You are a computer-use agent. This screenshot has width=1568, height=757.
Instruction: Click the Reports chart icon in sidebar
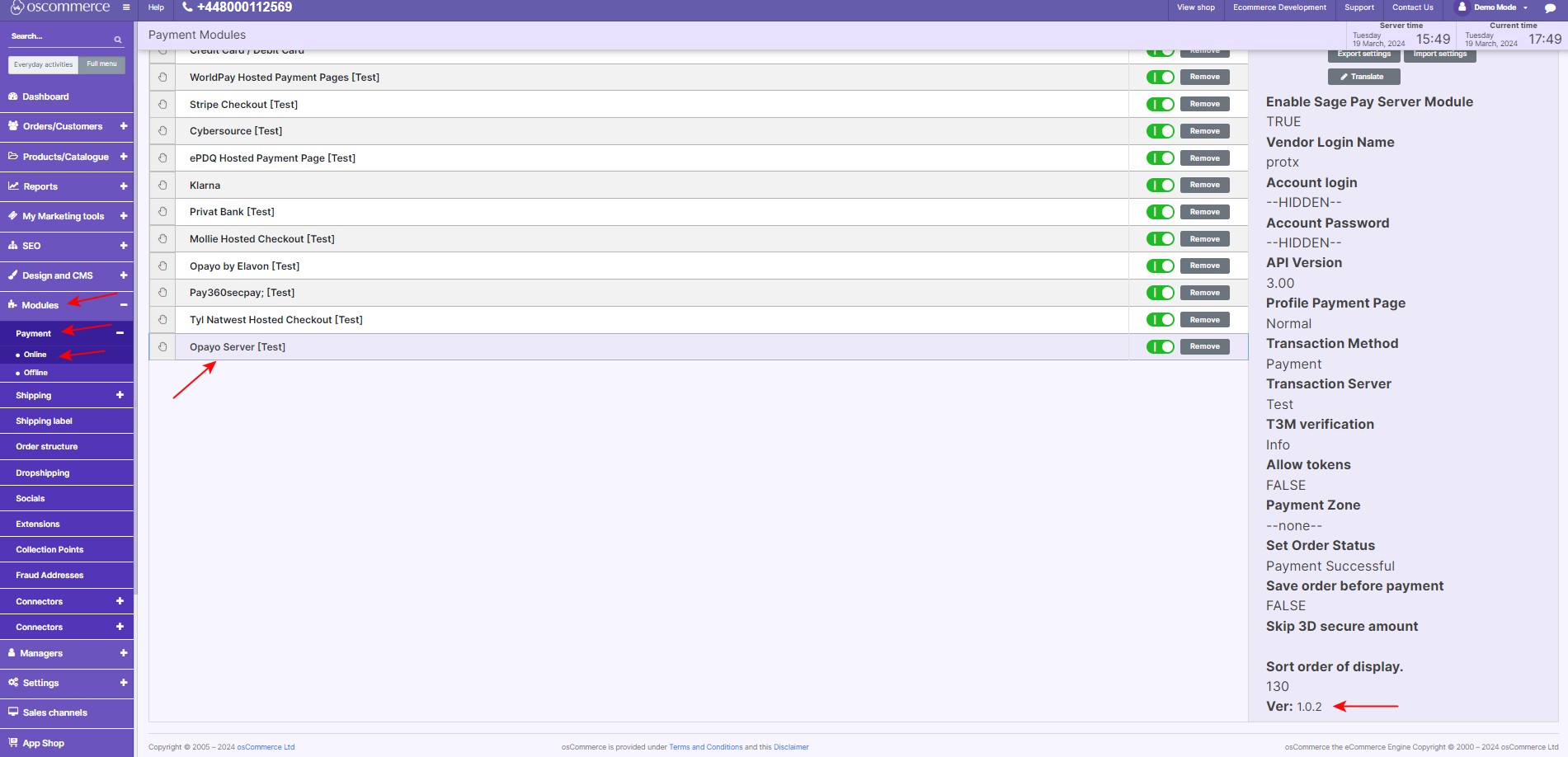[13, 186]
